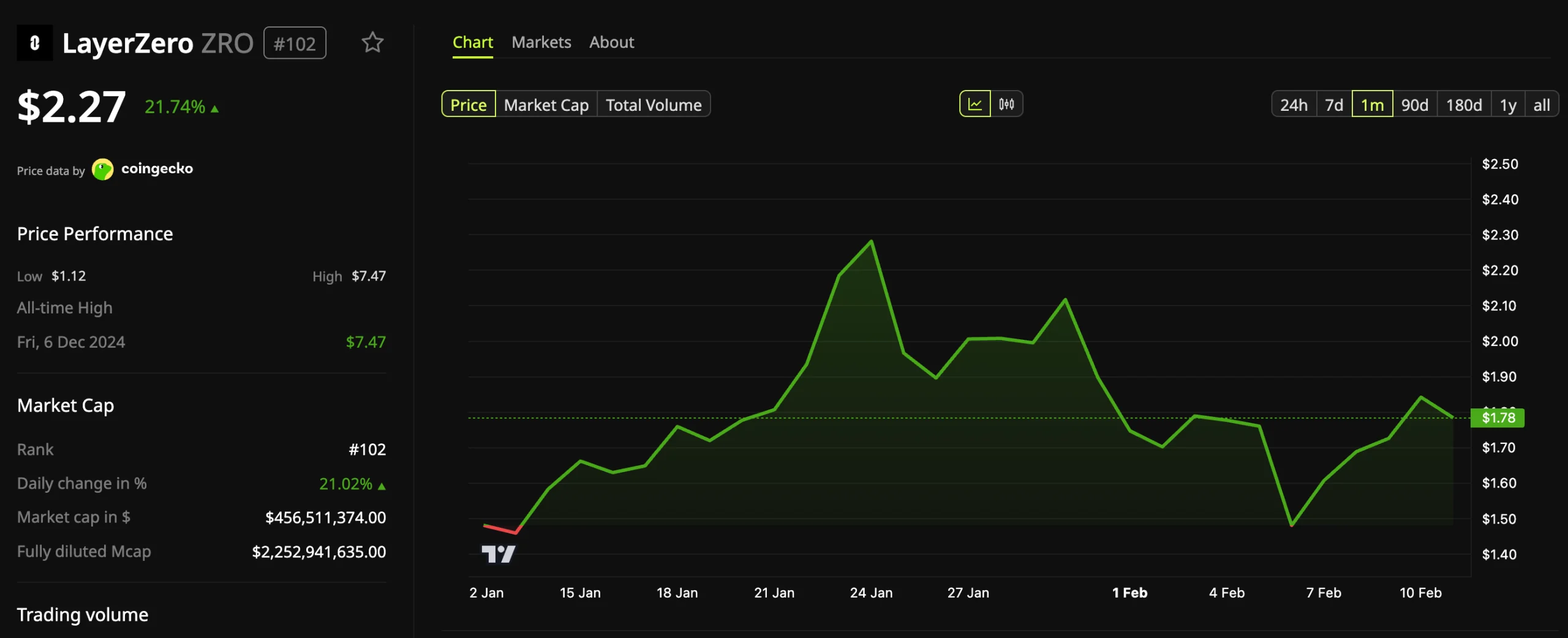Select the 90d timeframe

(1414, 104)
